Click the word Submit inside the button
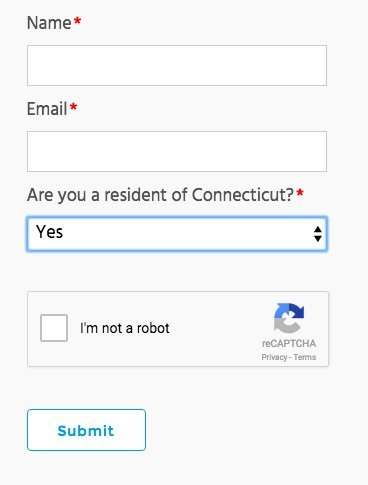 point(86,431)
